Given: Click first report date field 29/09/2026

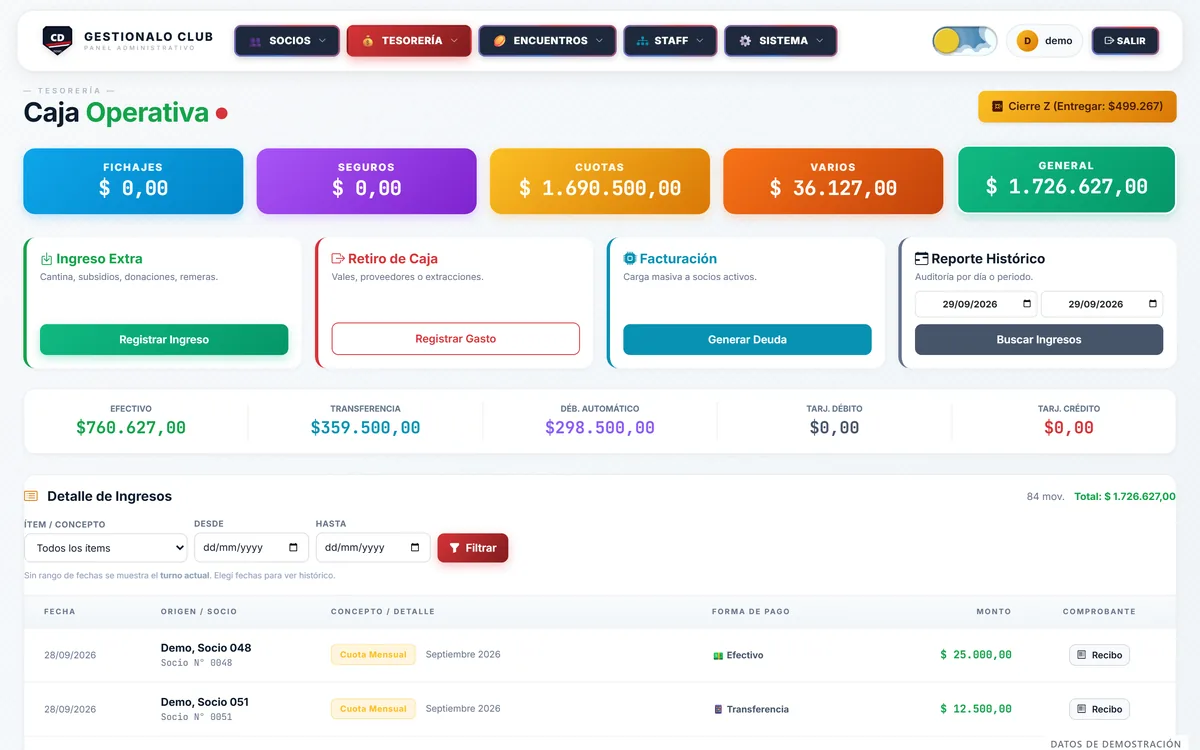Looking at the screenshot, I should tap(977, 304).
